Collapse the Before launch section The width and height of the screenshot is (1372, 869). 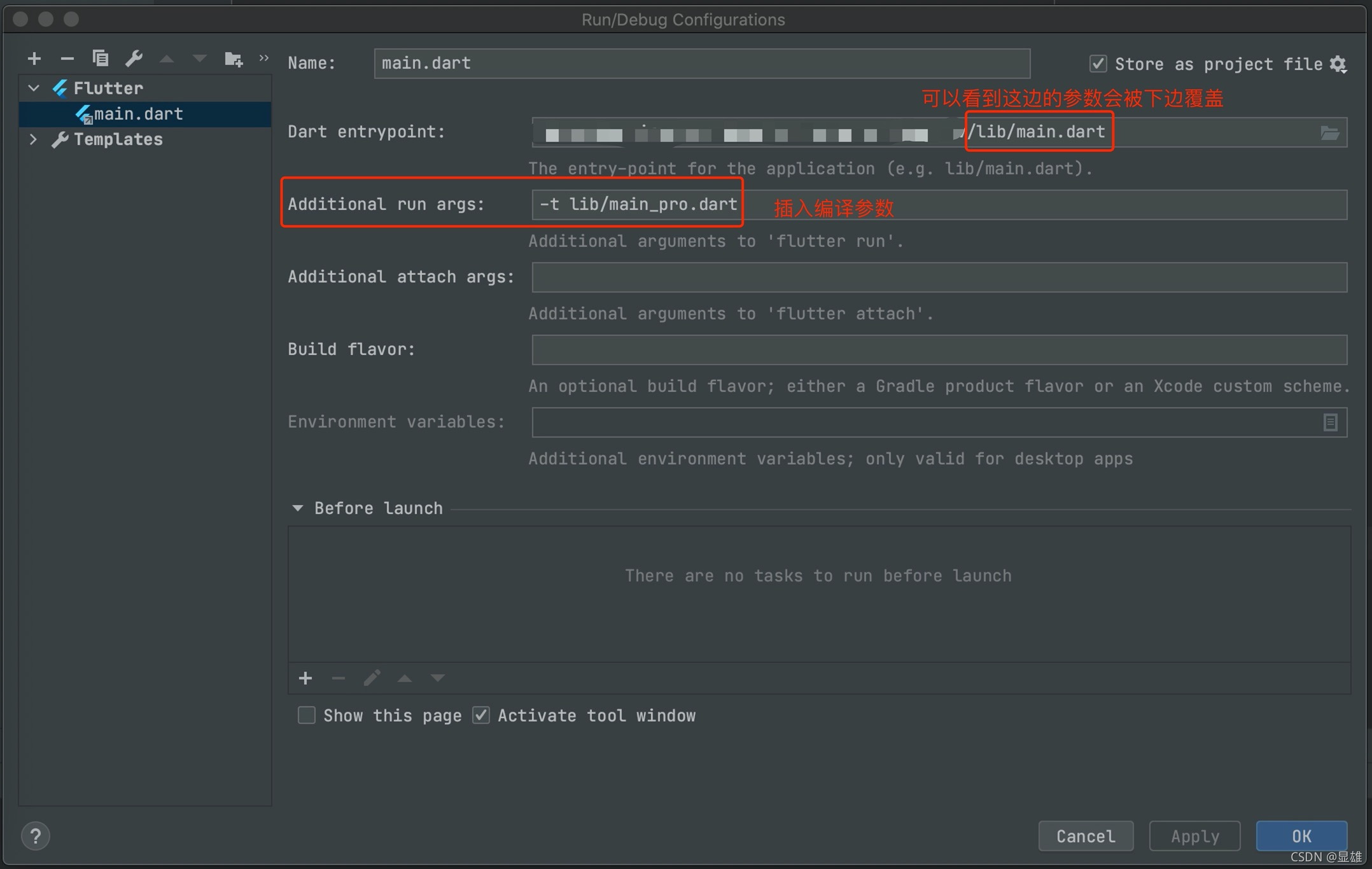point(298,508)
